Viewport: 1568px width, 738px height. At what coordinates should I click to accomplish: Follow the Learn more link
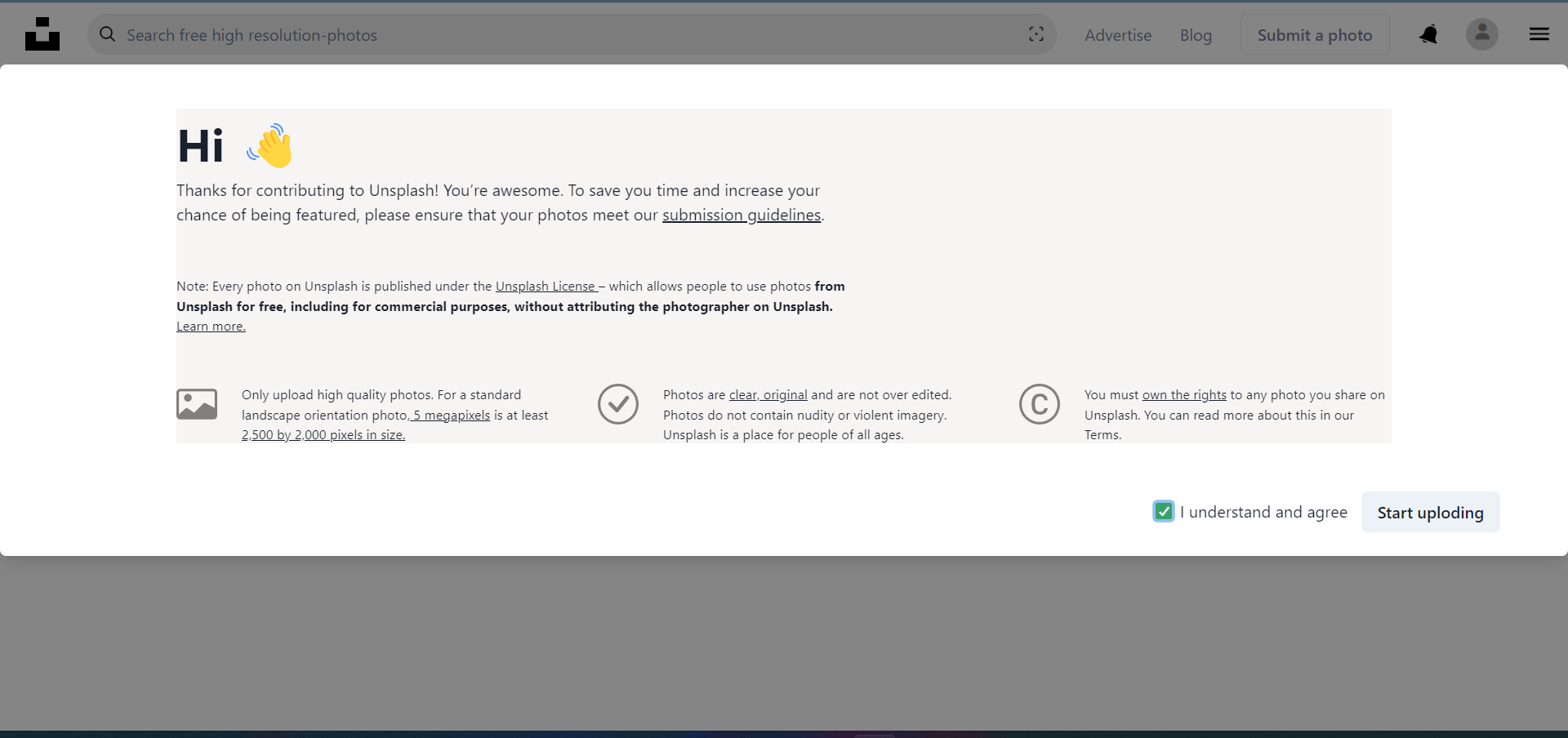click(211, 327)
